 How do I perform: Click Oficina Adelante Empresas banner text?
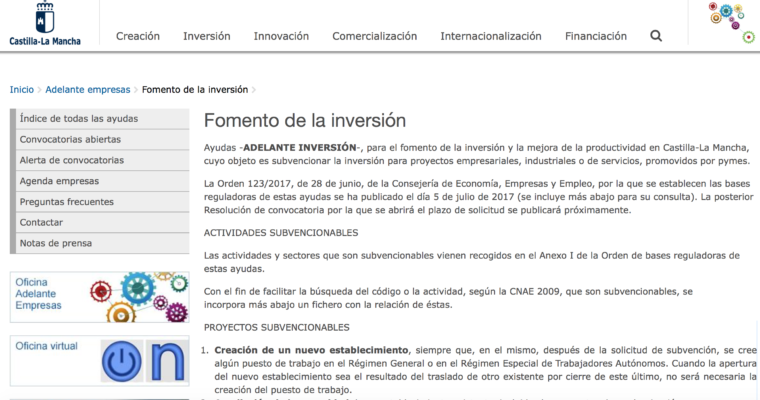[x=38, y=294]
